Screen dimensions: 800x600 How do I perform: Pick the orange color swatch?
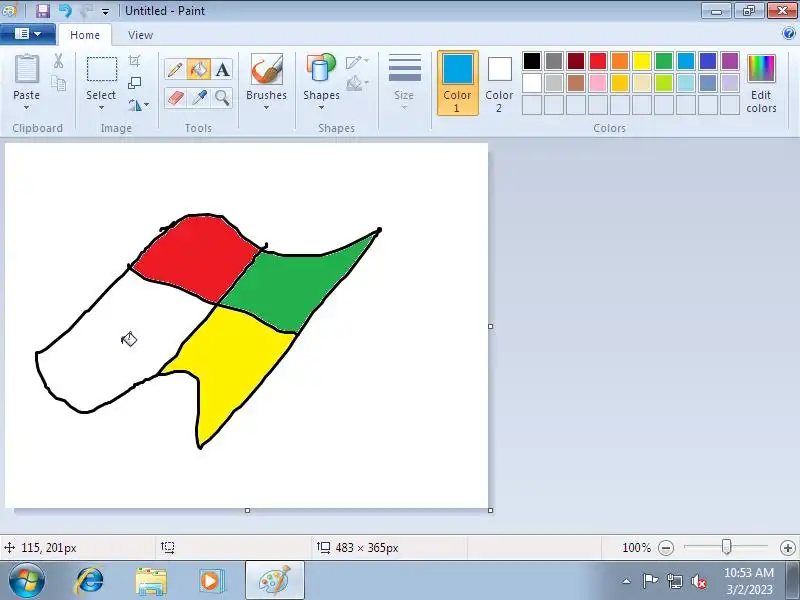pyautogui.click(x=619, y=61)
